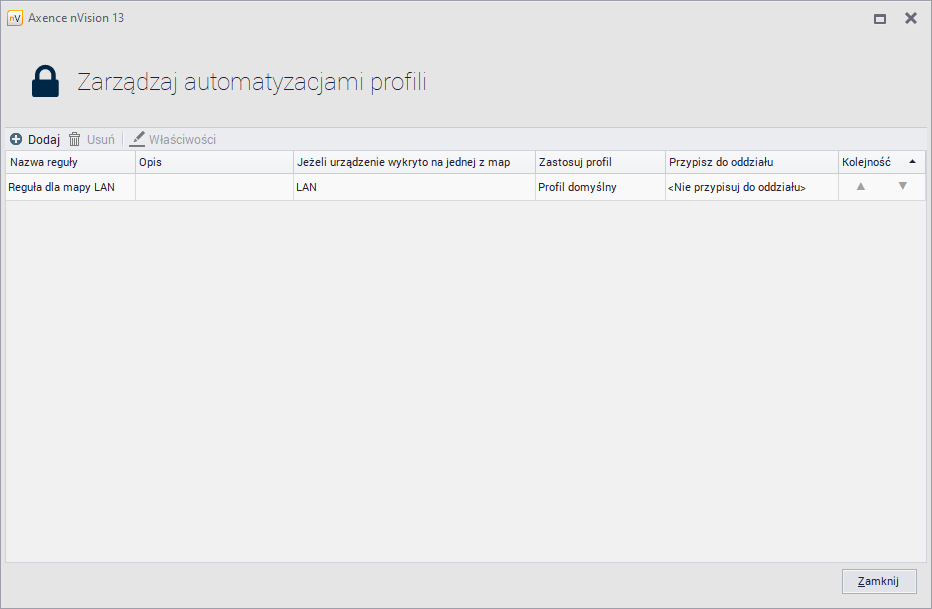
Task: Sort by Zastosuj profil column
Action: (x=600, y=162)
